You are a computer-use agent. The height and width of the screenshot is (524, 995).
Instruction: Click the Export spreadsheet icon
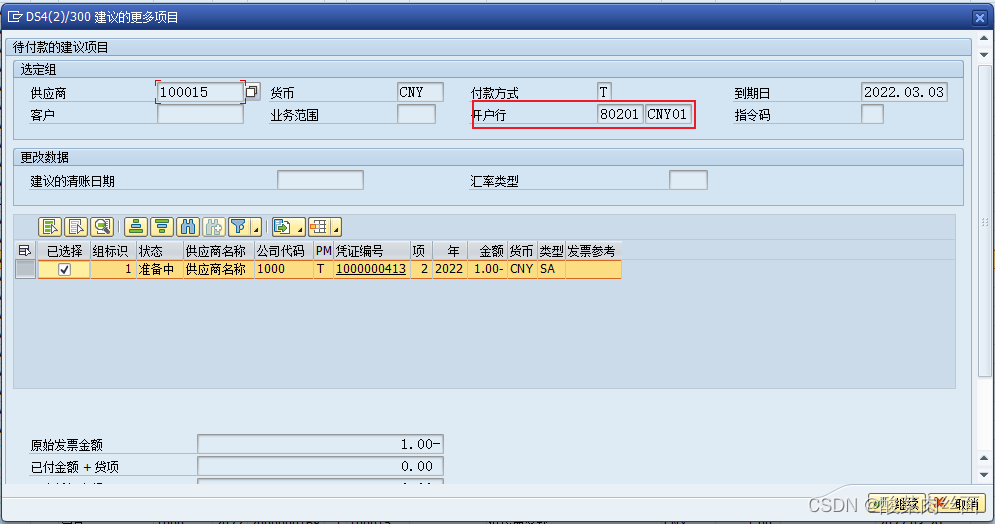pyautogui.click(x=282, y=226)
